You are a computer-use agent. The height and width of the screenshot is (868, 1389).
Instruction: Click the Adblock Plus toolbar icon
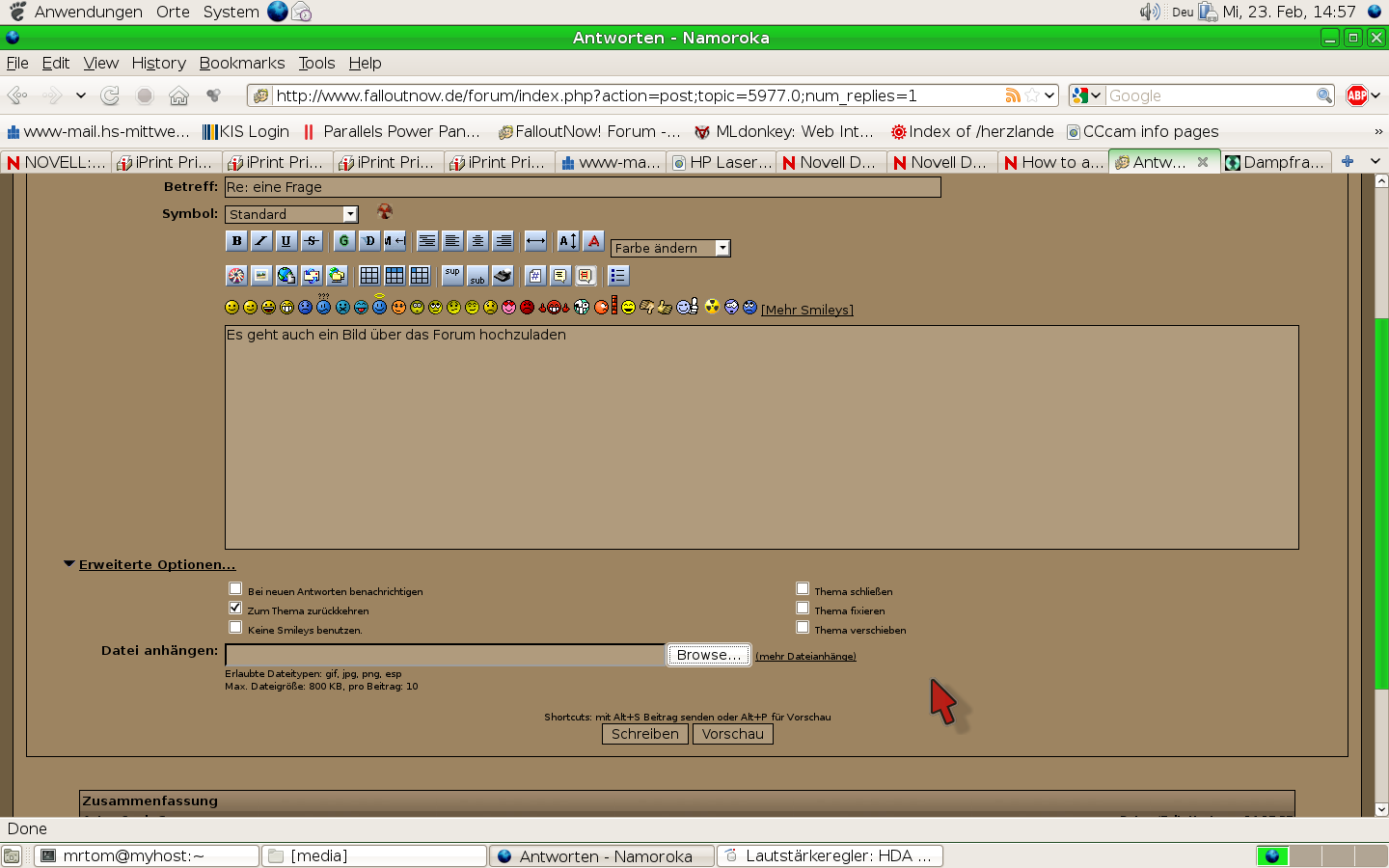(1356, 95)
